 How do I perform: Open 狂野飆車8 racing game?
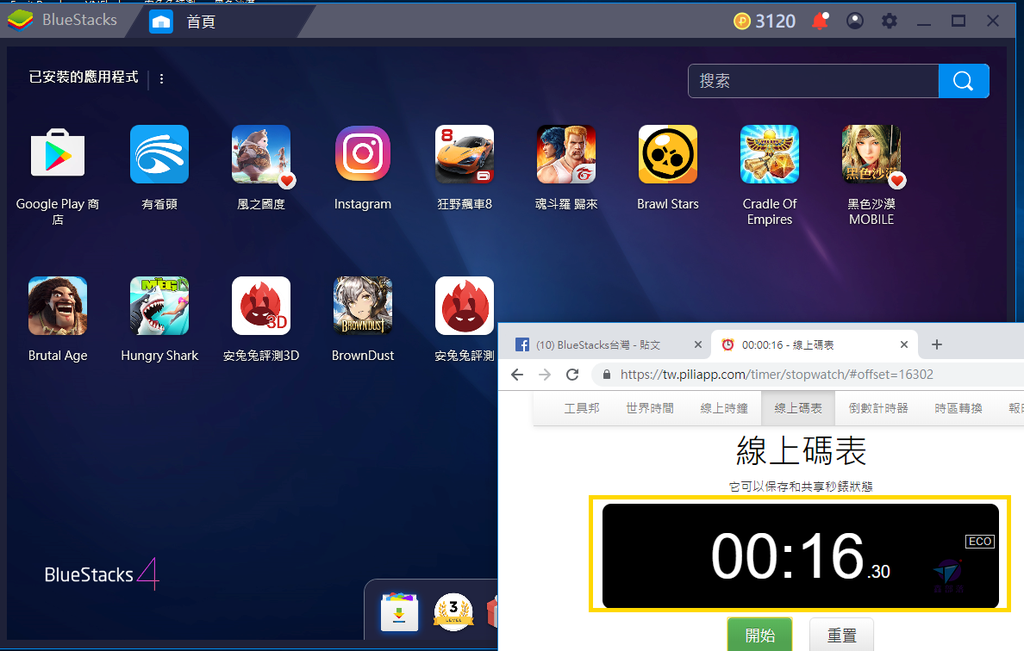pyautogui.click(x=464, y=154)
